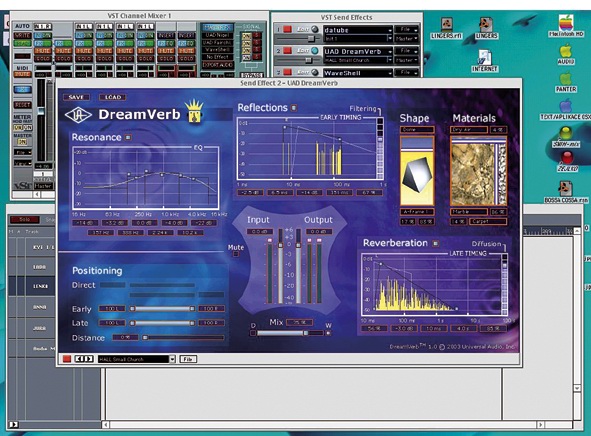This screenshot has height=436, width=591.
Task: Click the Output level fader
Action: (x=299, y=265)
